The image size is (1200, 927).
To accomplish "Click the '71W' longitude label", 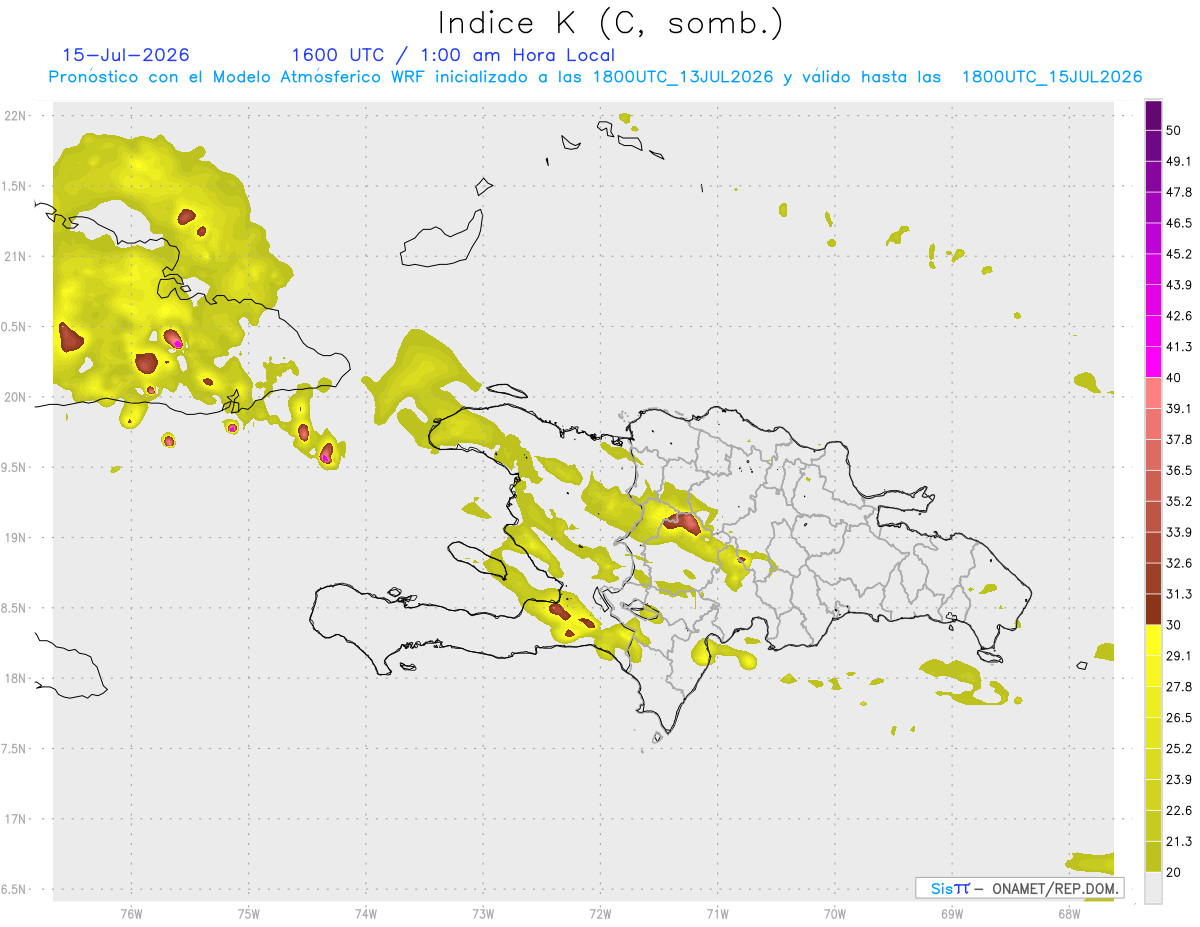I will pos(717,914).
